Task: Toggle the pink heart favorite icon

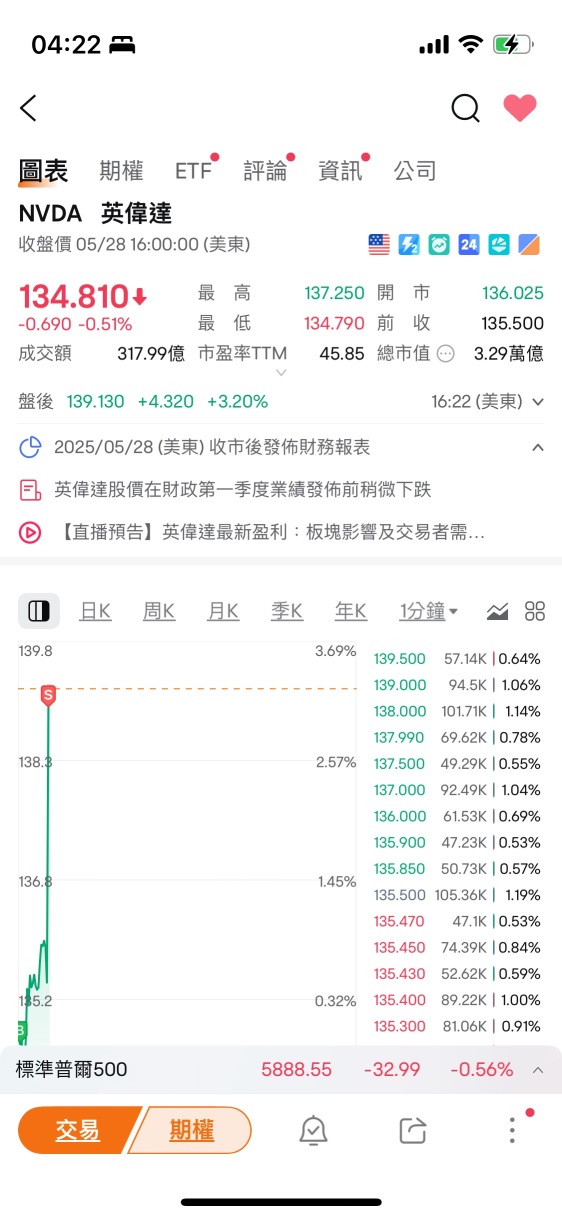Action: pyautogui.click(x=520, y=108)
